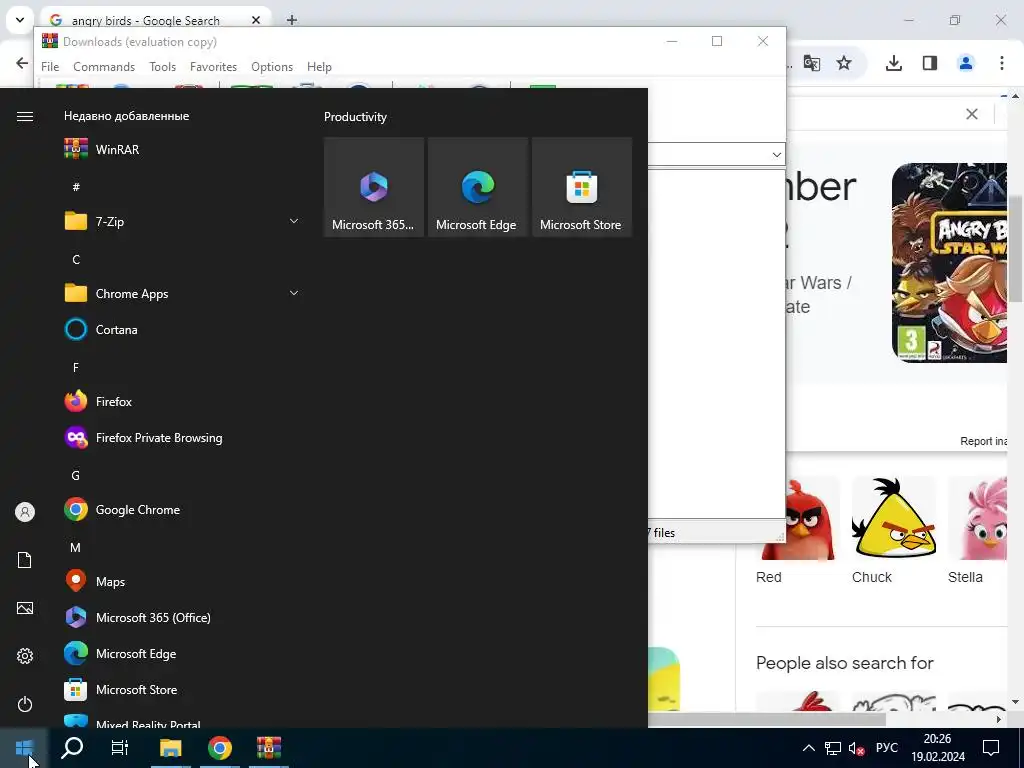Open Documents from the Start sidebar
The height and width of the screenshot is (768, 1024).
click(25, 560)
